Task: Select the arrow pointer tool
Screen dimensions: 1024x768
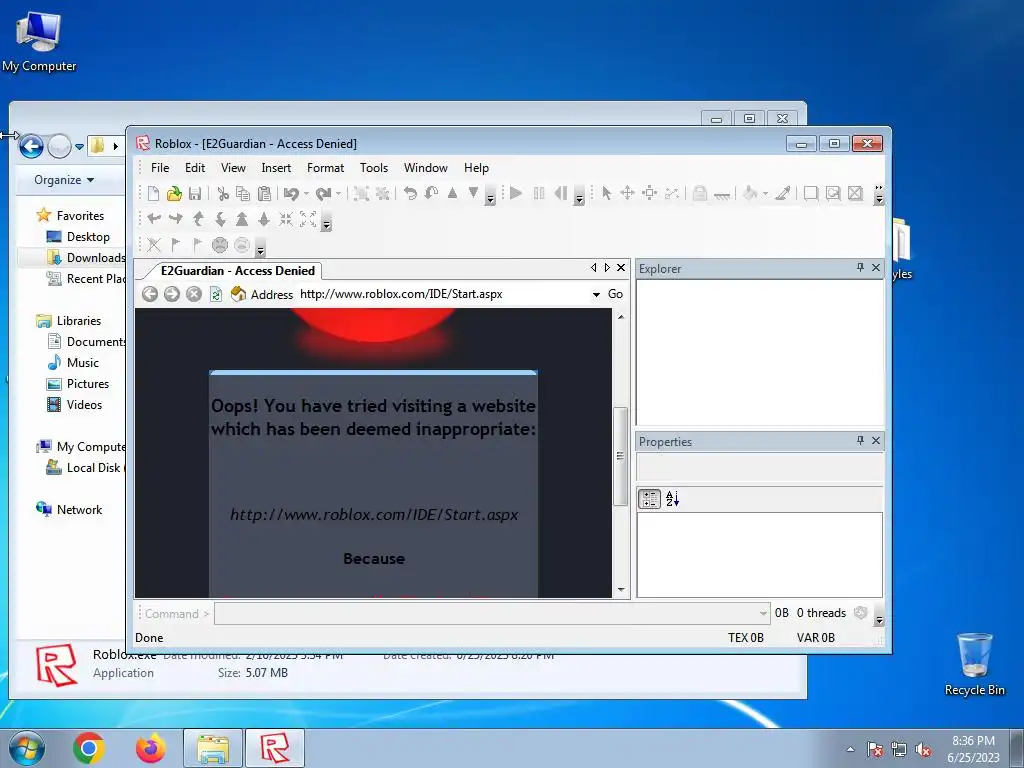Action: click(607, 193)
